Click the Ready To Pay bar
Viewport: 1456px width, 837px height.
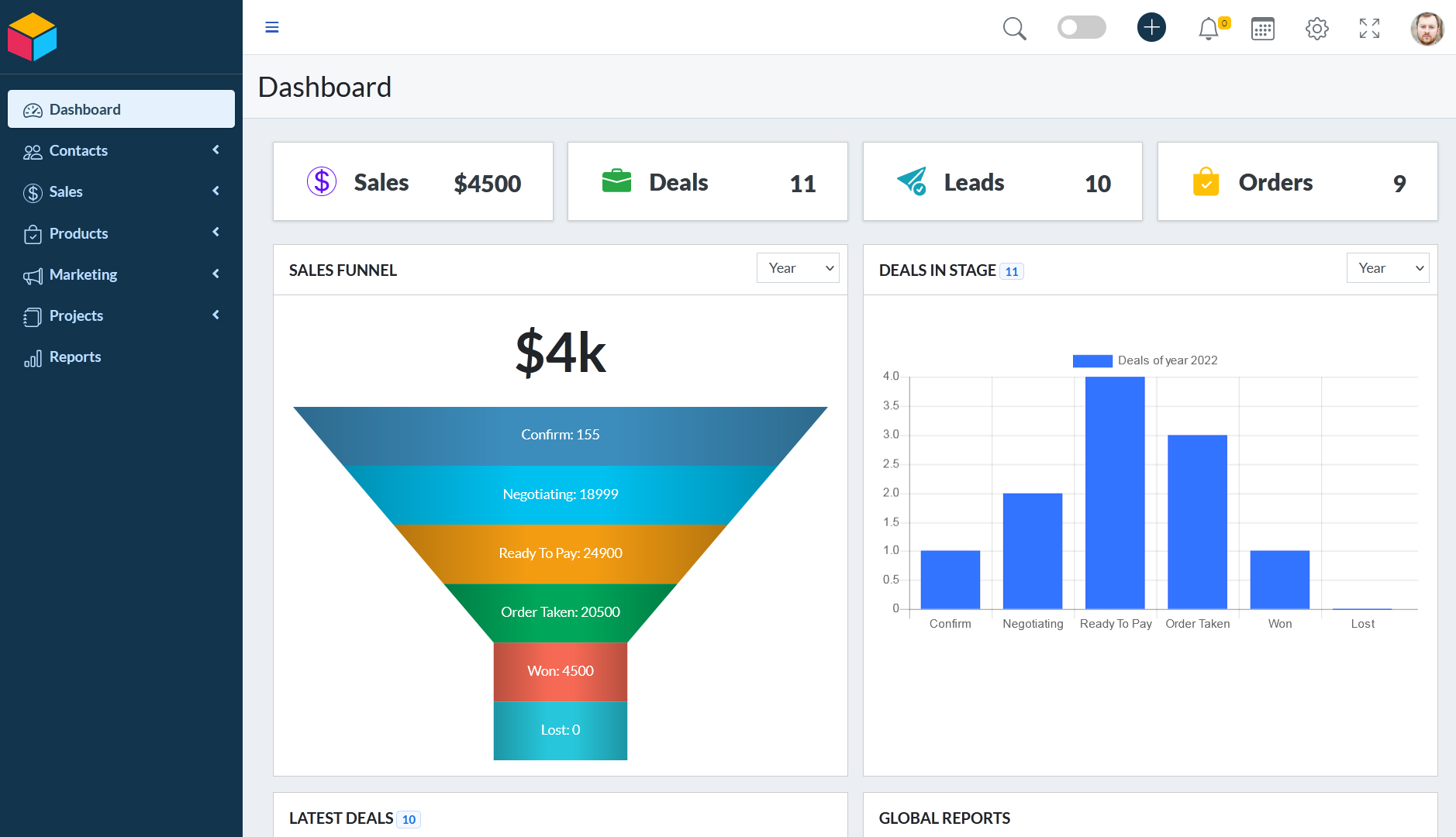coord(1115,493)
